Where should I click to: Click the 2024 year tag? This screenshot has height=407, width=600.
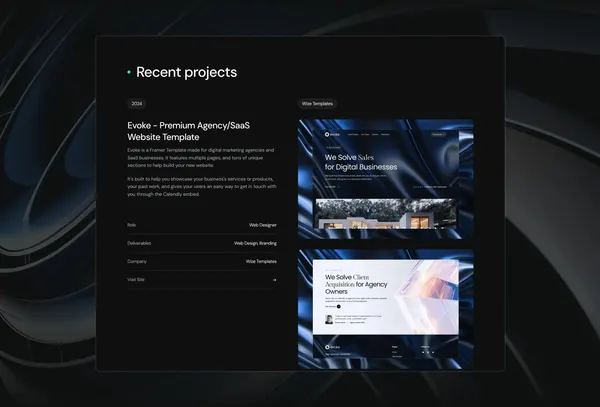tap(137, 104)
